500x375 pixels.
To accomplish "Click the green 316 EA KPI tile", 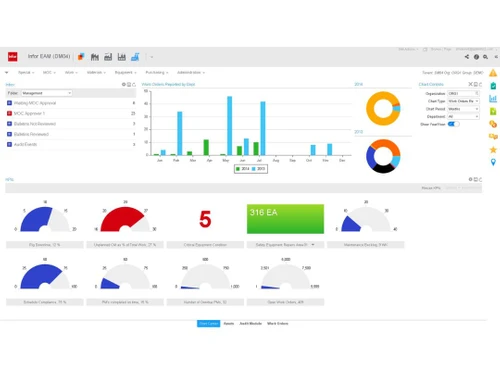I will 285,219.
